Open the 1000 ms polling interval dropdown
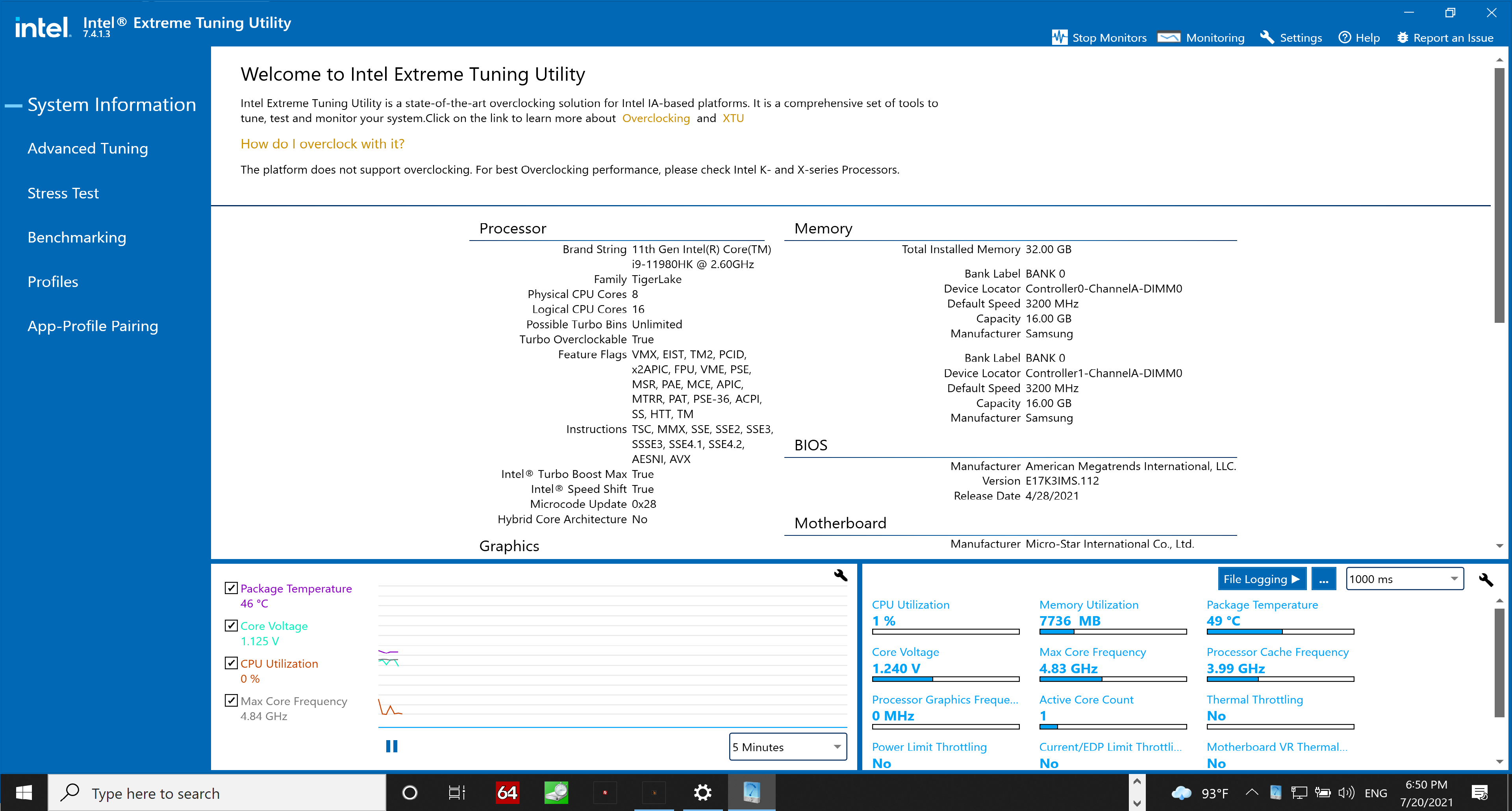 pyautogui.click(x=1405, y=579)
